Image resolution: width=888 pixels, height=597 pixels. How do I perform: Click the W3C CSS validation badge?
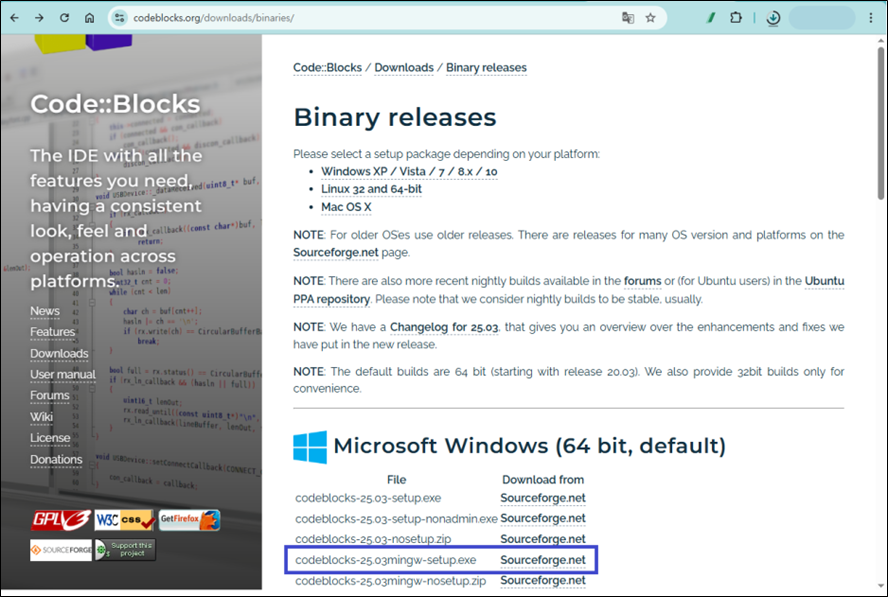pos(125,519)
